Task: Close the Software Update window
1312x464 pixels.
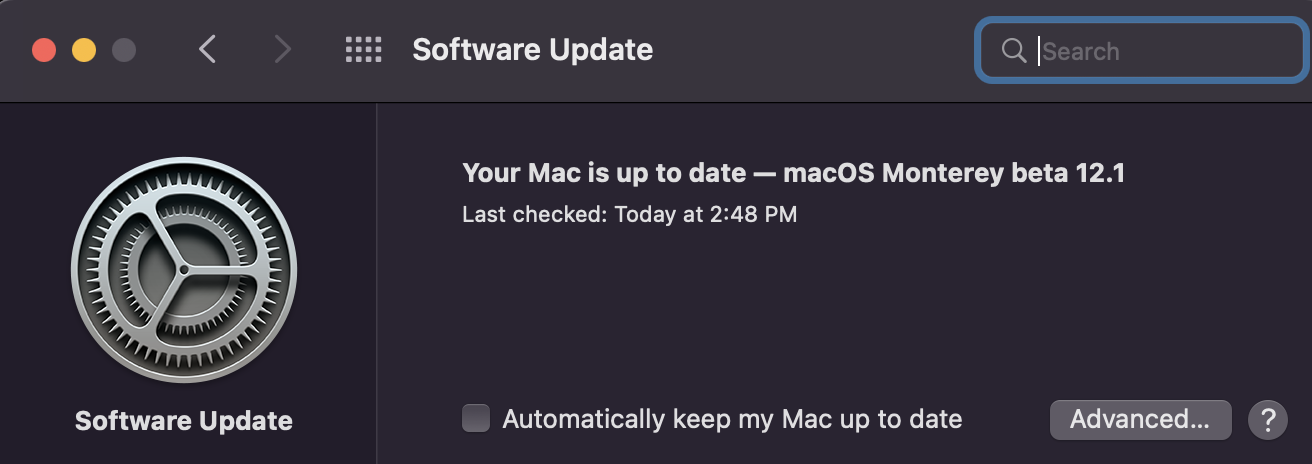Action: tap(44, 50)
